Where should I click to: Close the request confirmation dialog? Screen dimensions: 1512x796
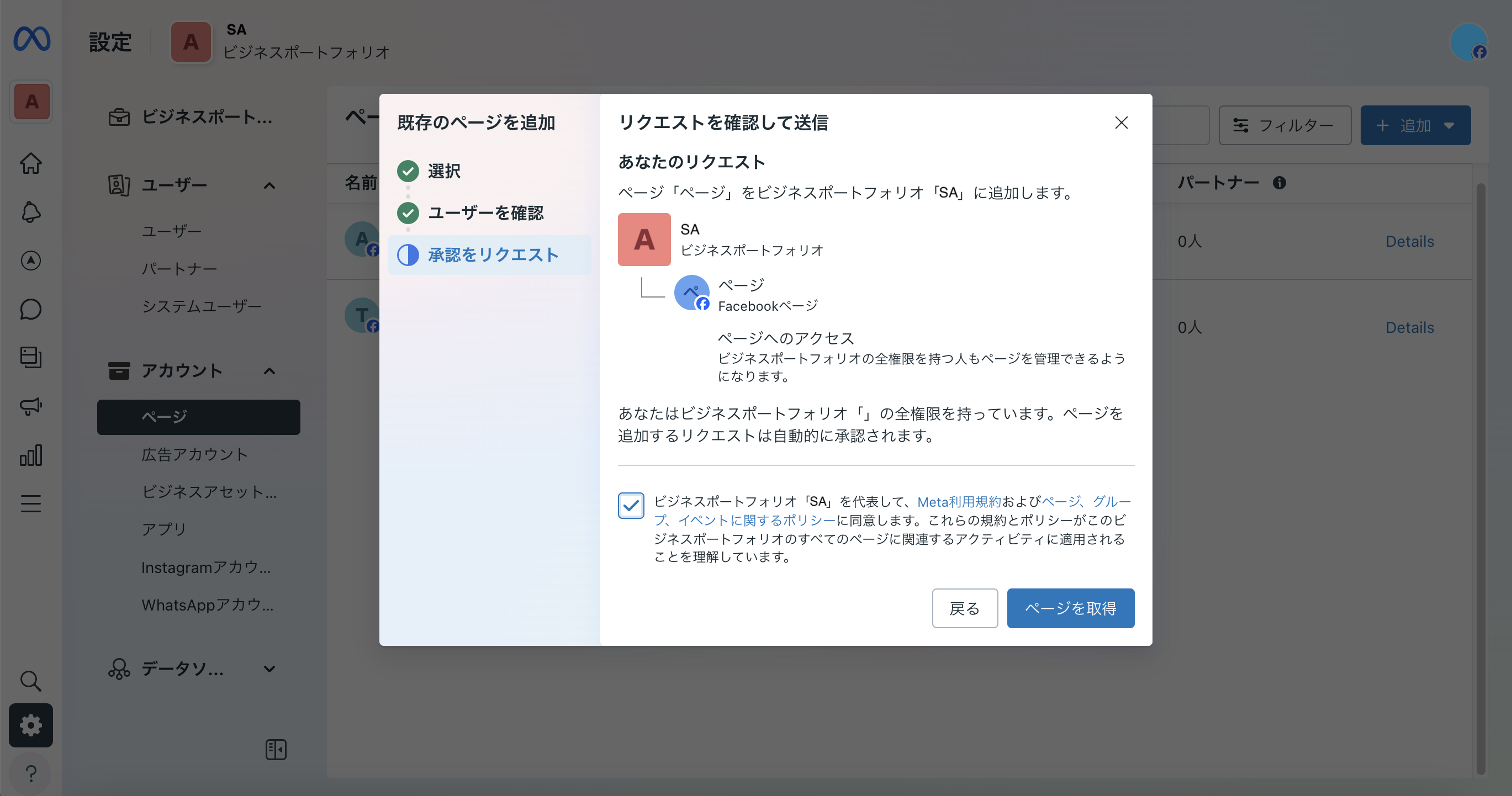tap(1121, 123)
